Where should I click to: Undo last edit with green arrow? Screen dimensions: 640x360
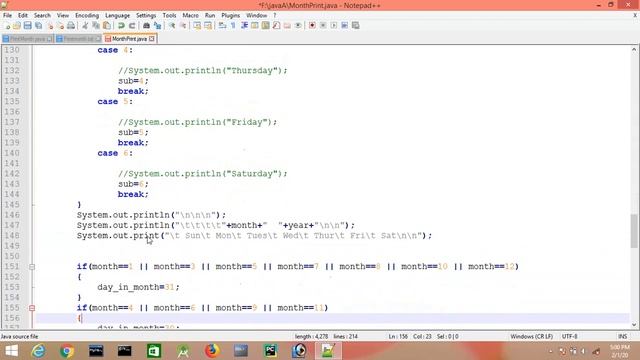point(121,26)
